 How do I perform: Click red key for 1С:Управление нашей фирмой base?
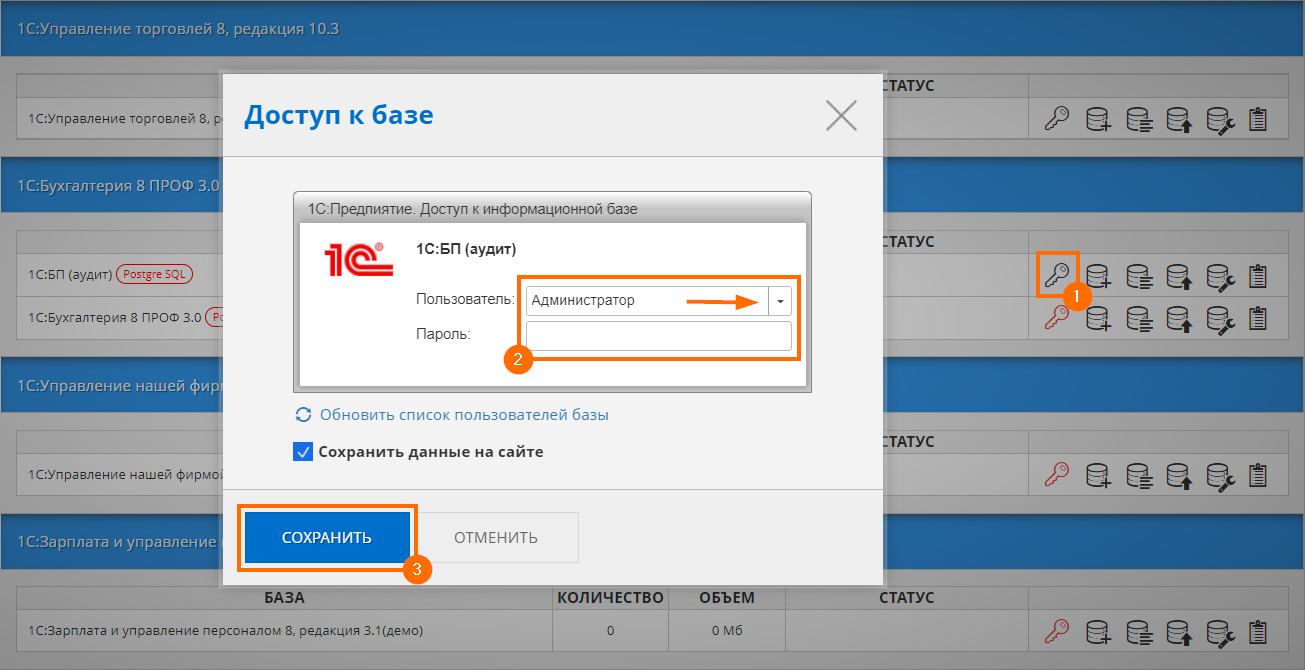pyautogui.click(x=1057, y=473)
